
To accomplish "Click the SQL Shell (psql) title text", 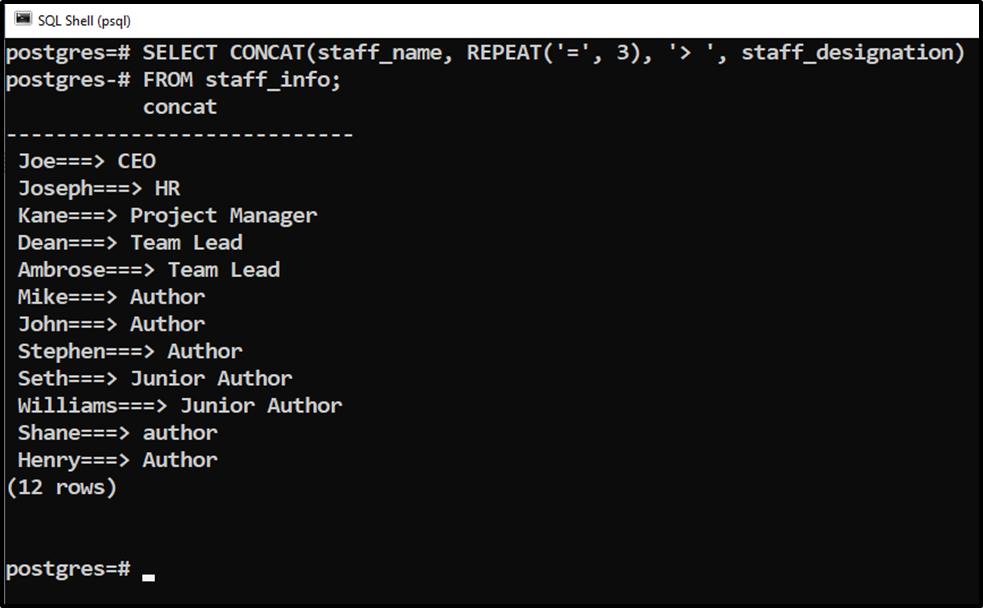I will click(84, 21).
